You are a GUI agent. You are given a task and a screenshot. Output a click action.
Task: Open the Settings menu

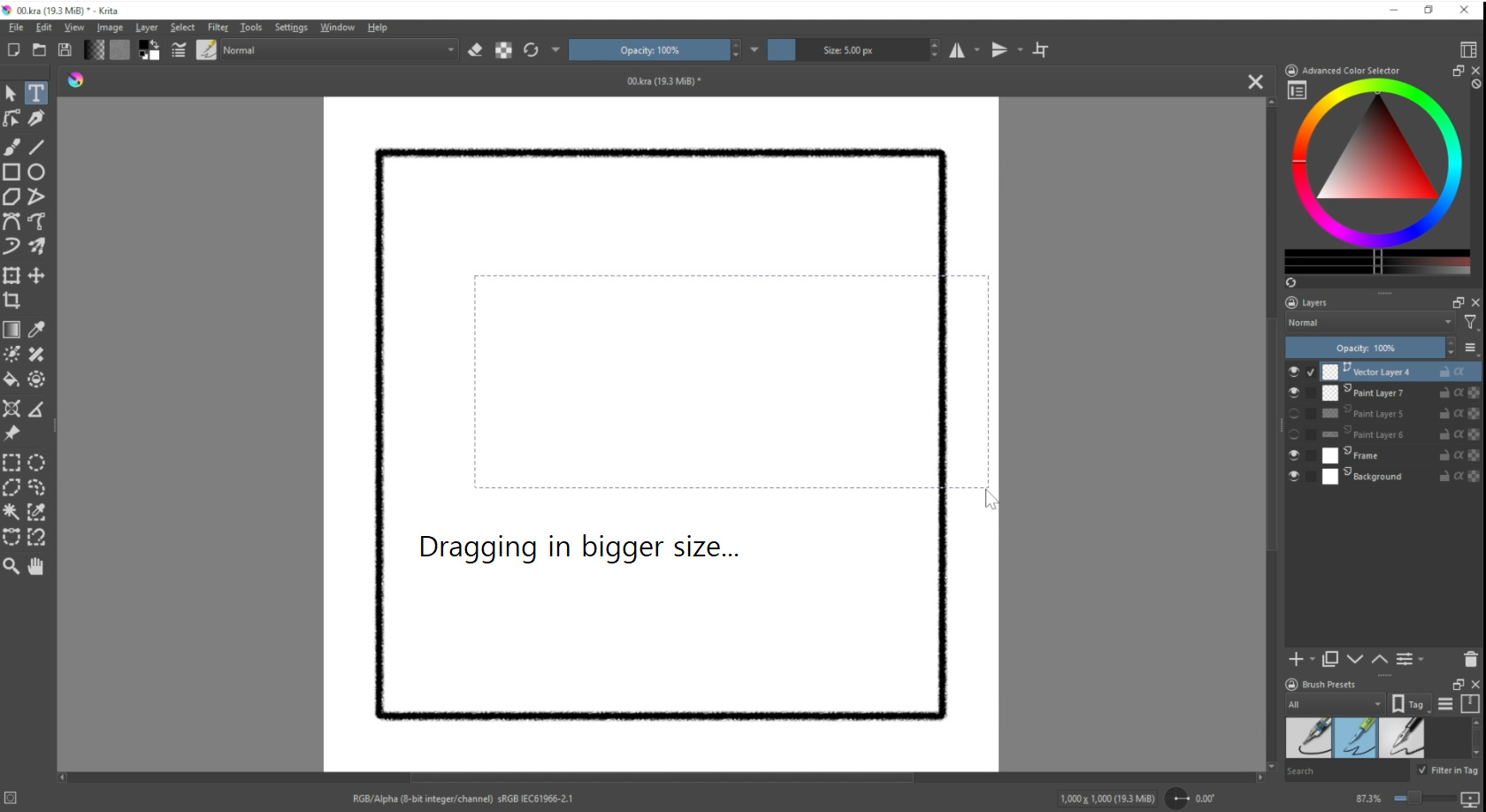pyautogui.click(x=291, y=27)
